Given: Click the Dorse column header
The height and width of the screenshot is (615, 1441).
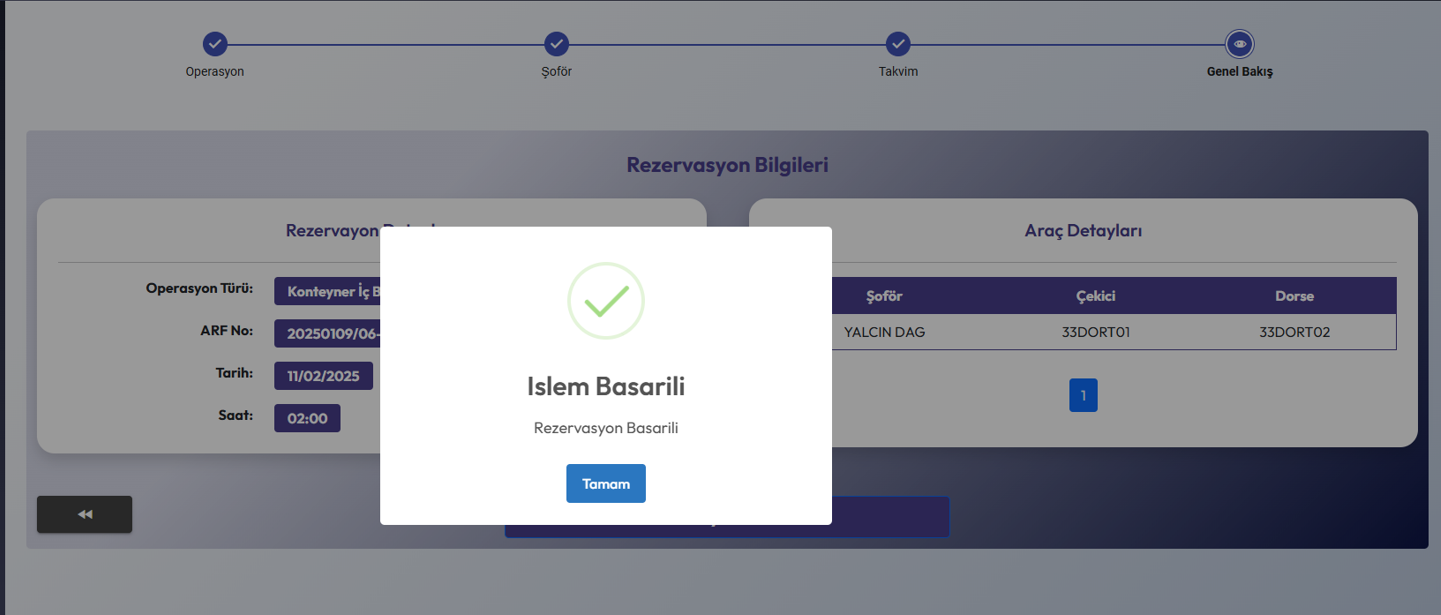Looking at the screenshot, I should click(x=1294, y=296).
